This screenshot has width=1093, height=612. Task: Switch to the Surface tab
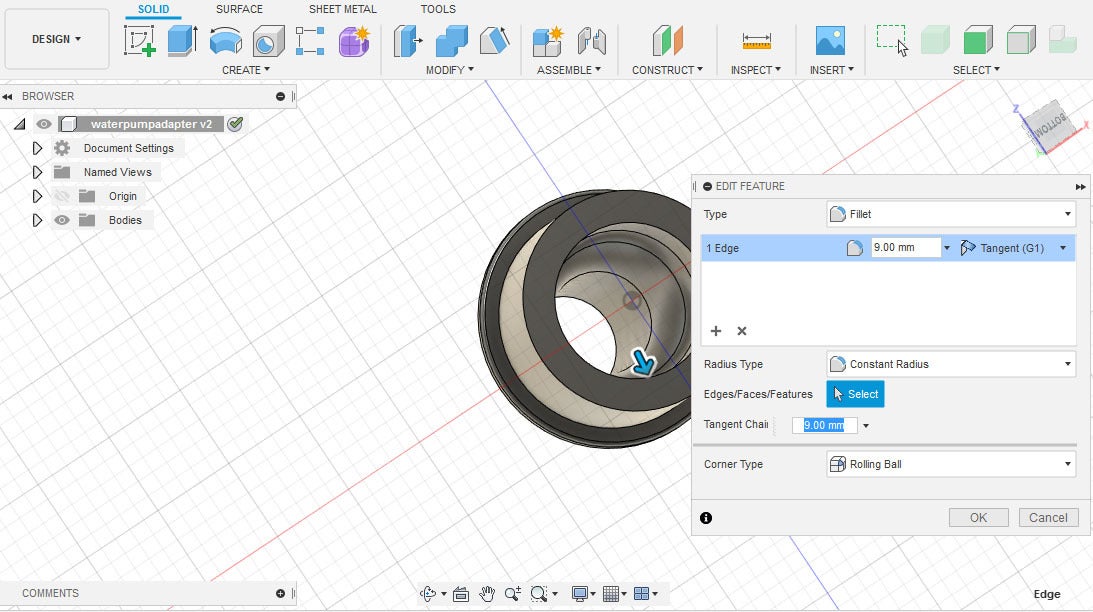click(239, 9)
